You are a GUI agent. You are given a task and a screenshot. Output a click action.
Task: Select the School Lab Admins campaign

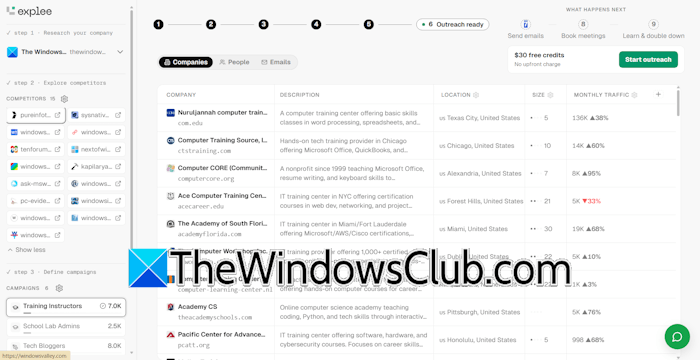coord(66,327)
